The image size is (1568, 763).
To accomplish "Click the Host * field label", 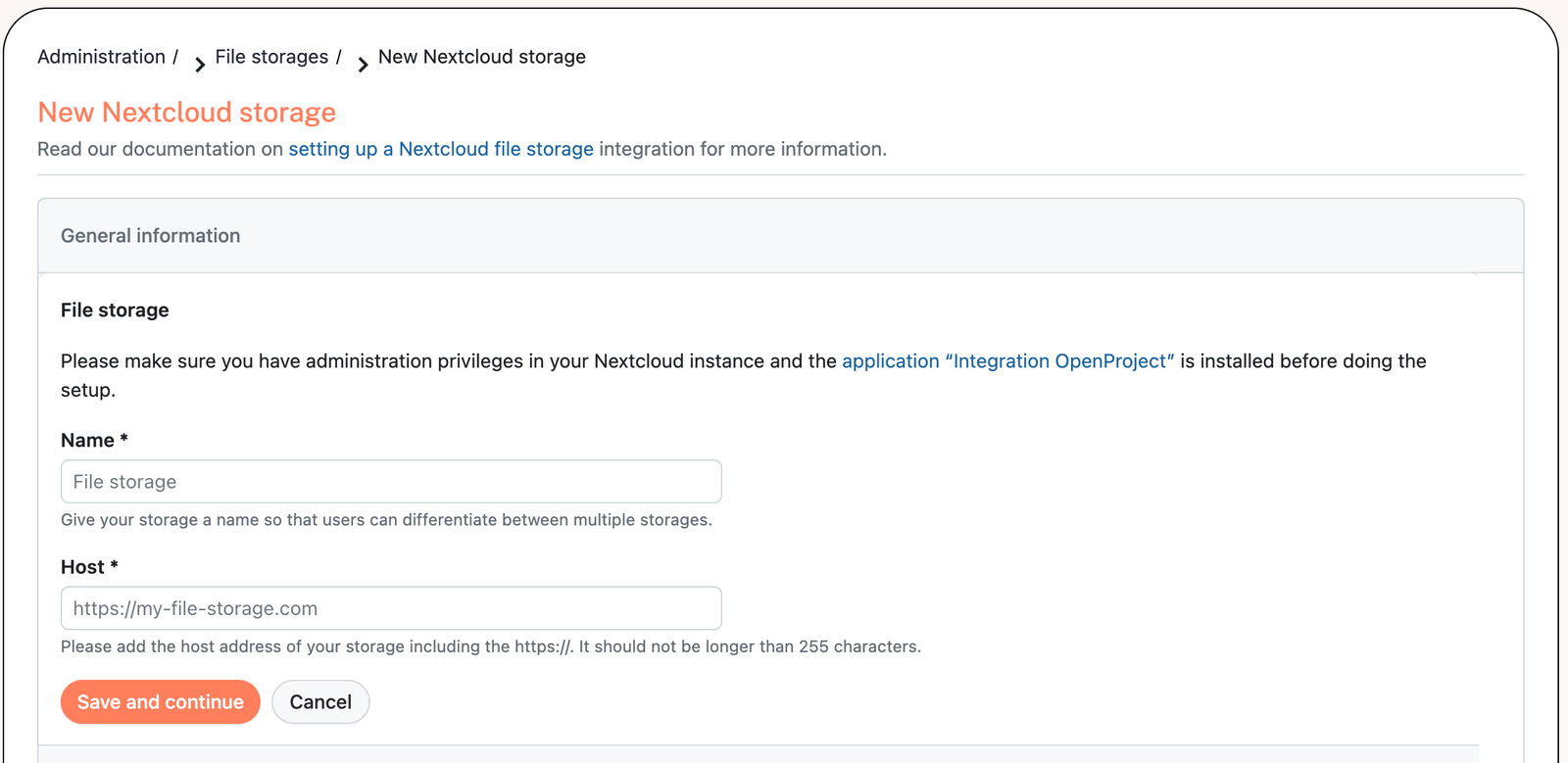I will click(x=89, y=567).
